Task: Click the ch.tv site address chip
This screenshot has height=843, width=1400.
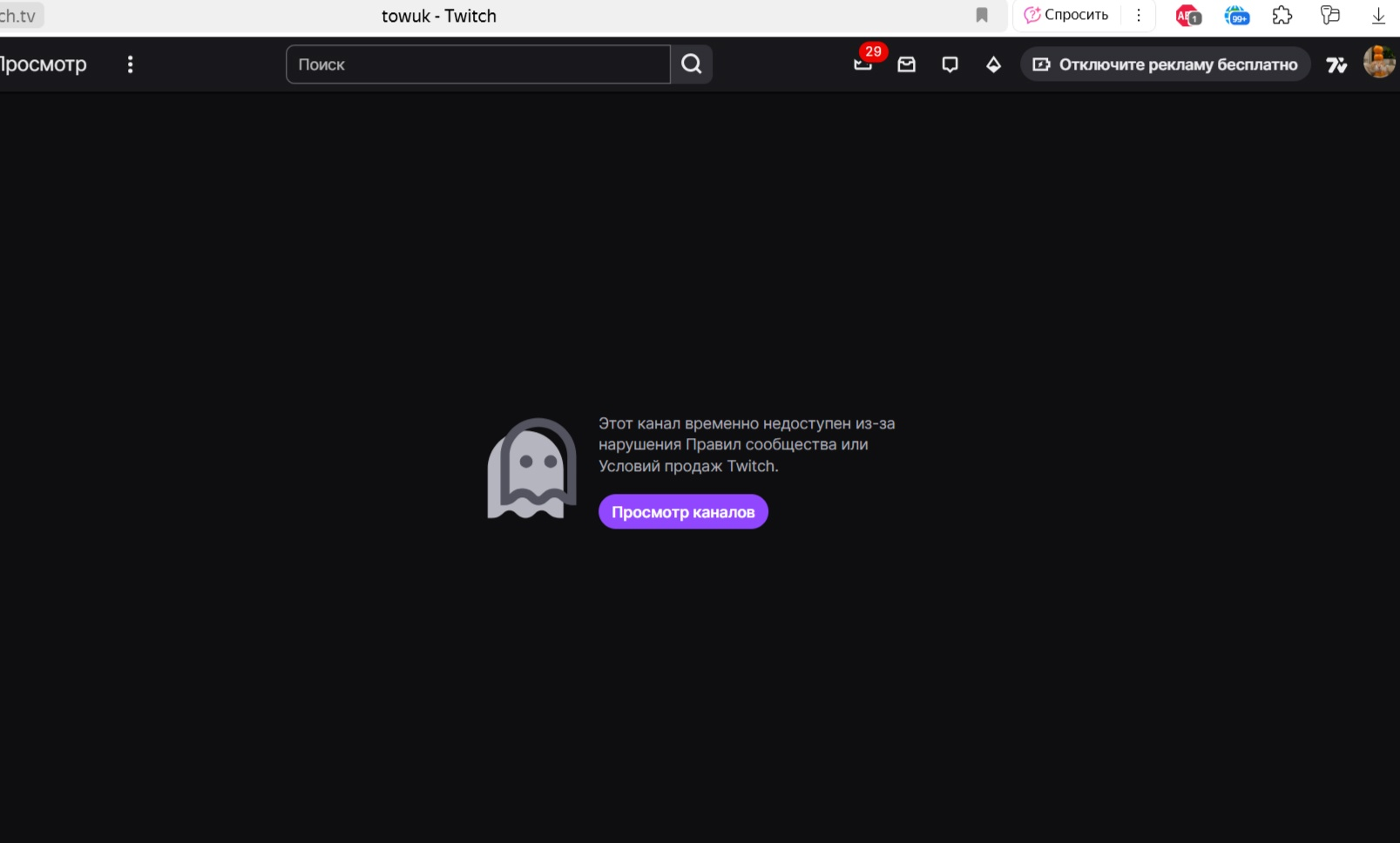Action: (x=20, y=16)
